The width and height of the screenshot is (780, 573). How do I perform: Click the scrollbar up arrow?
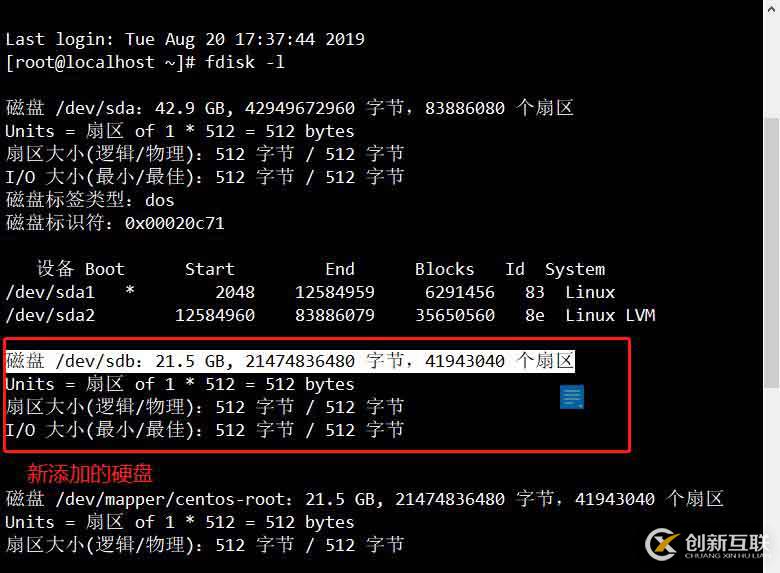tap(772, 10)
